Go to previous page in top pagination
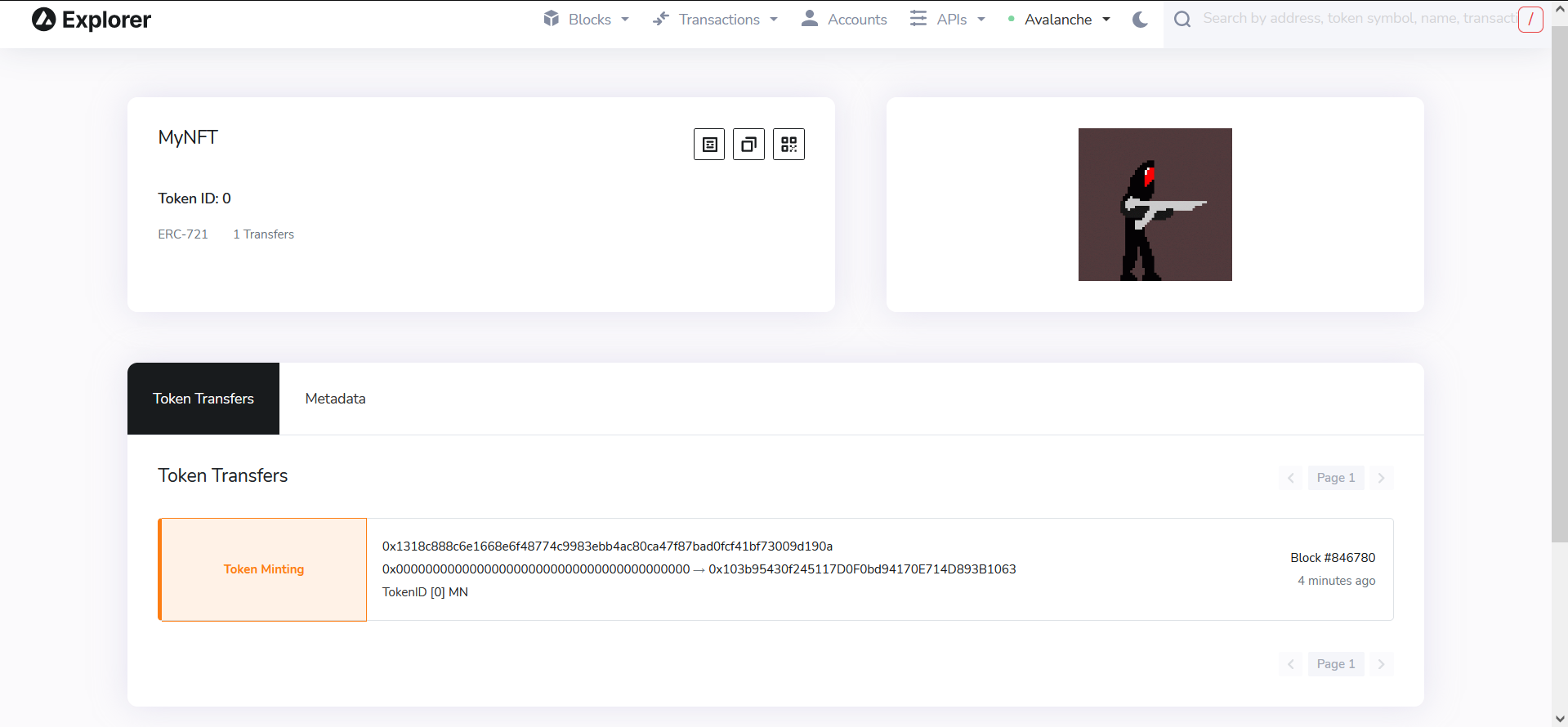 click(x=1291, y=478)
